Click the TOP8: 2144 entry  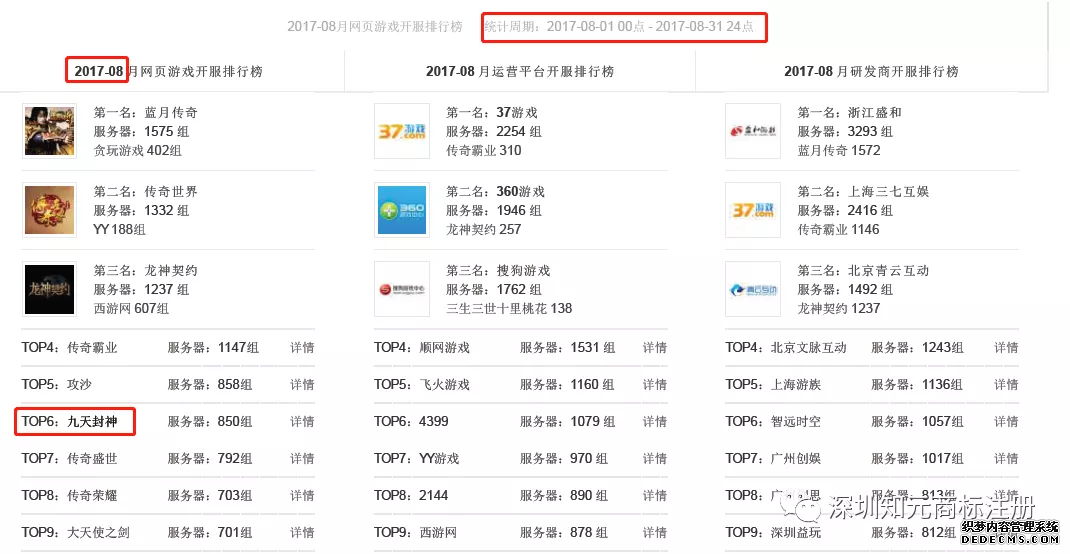point(411,495)
